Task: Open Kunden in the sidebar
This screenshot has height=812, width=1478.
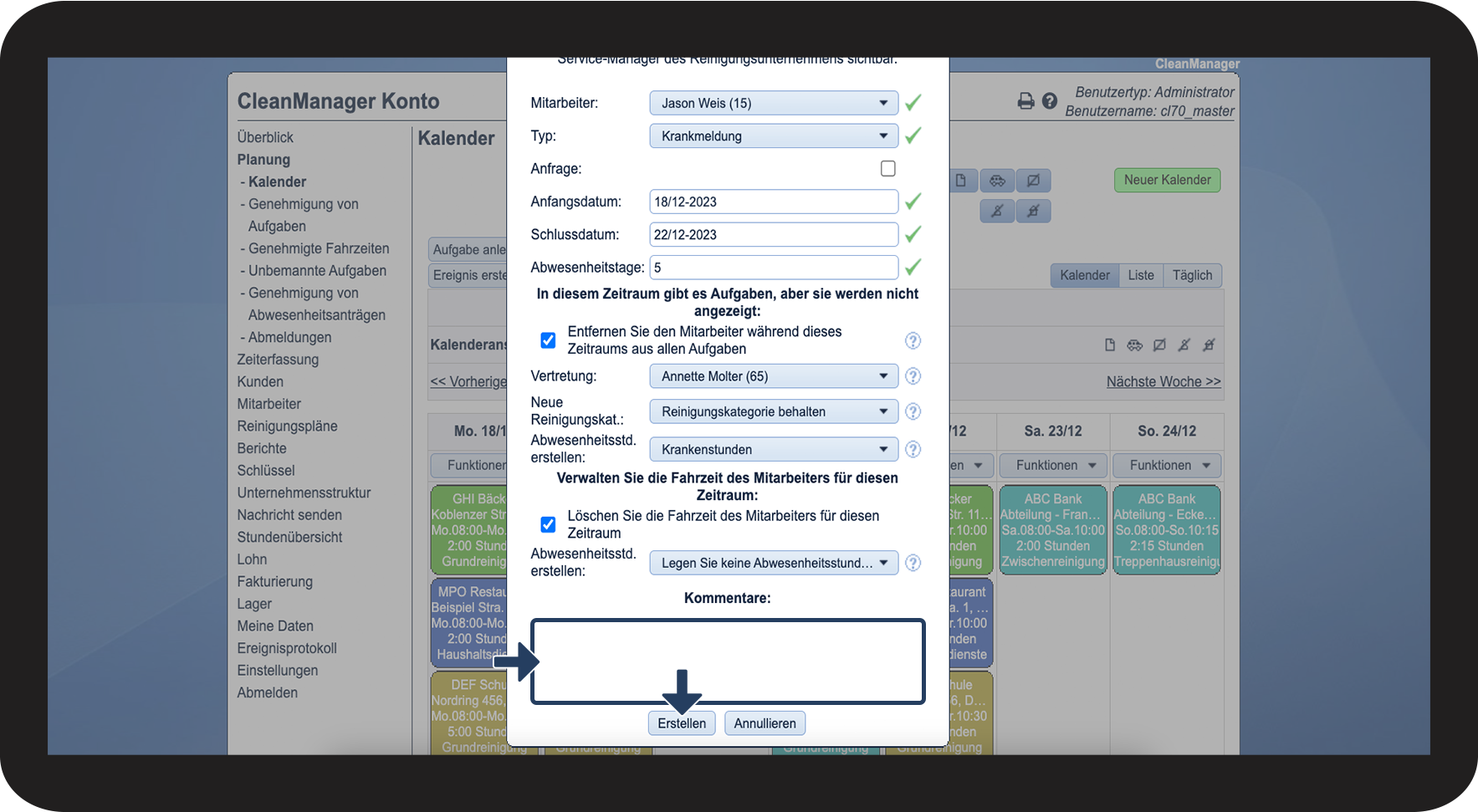Action: tap(260, 381)
